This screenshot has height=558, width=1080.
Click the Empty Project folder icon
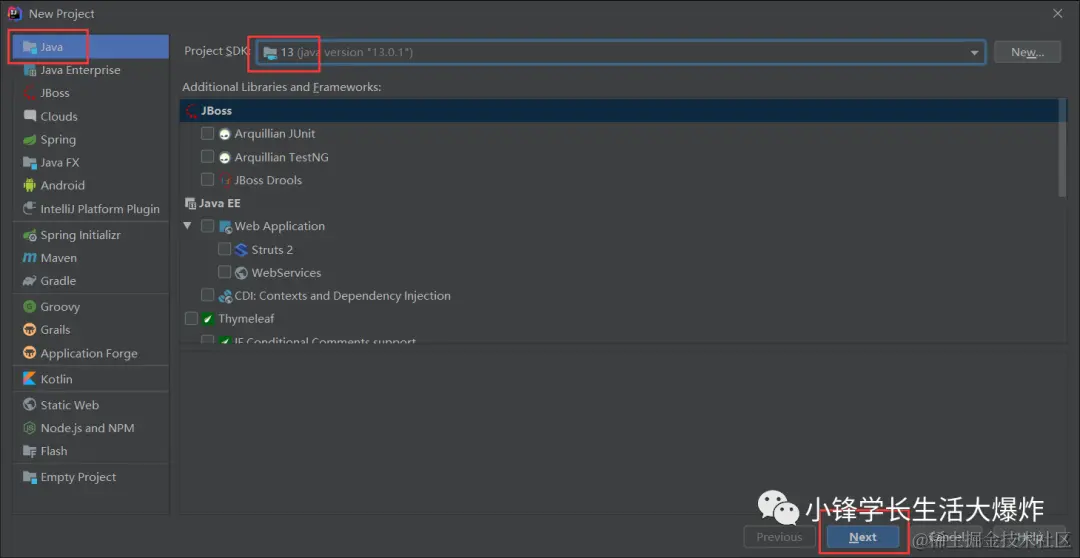click(x=30, y=477)
